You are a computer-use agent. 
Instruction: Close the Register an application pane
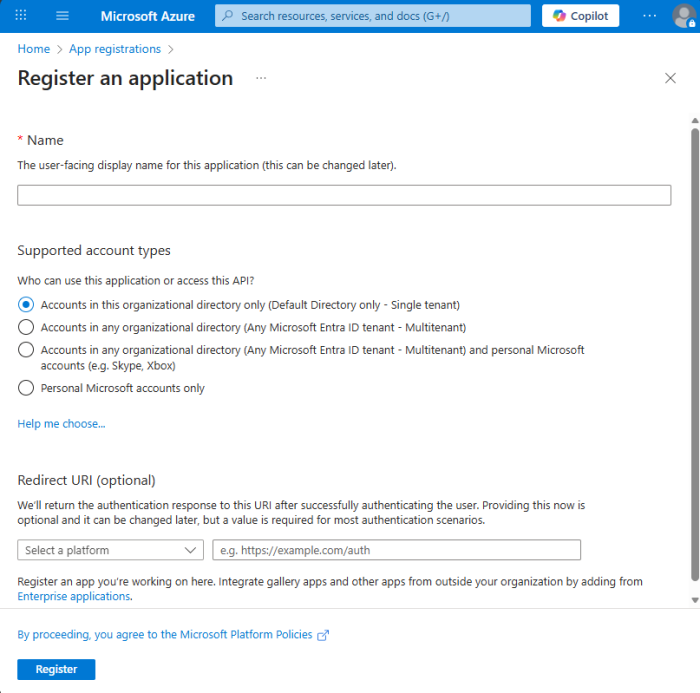coord(670,78)
